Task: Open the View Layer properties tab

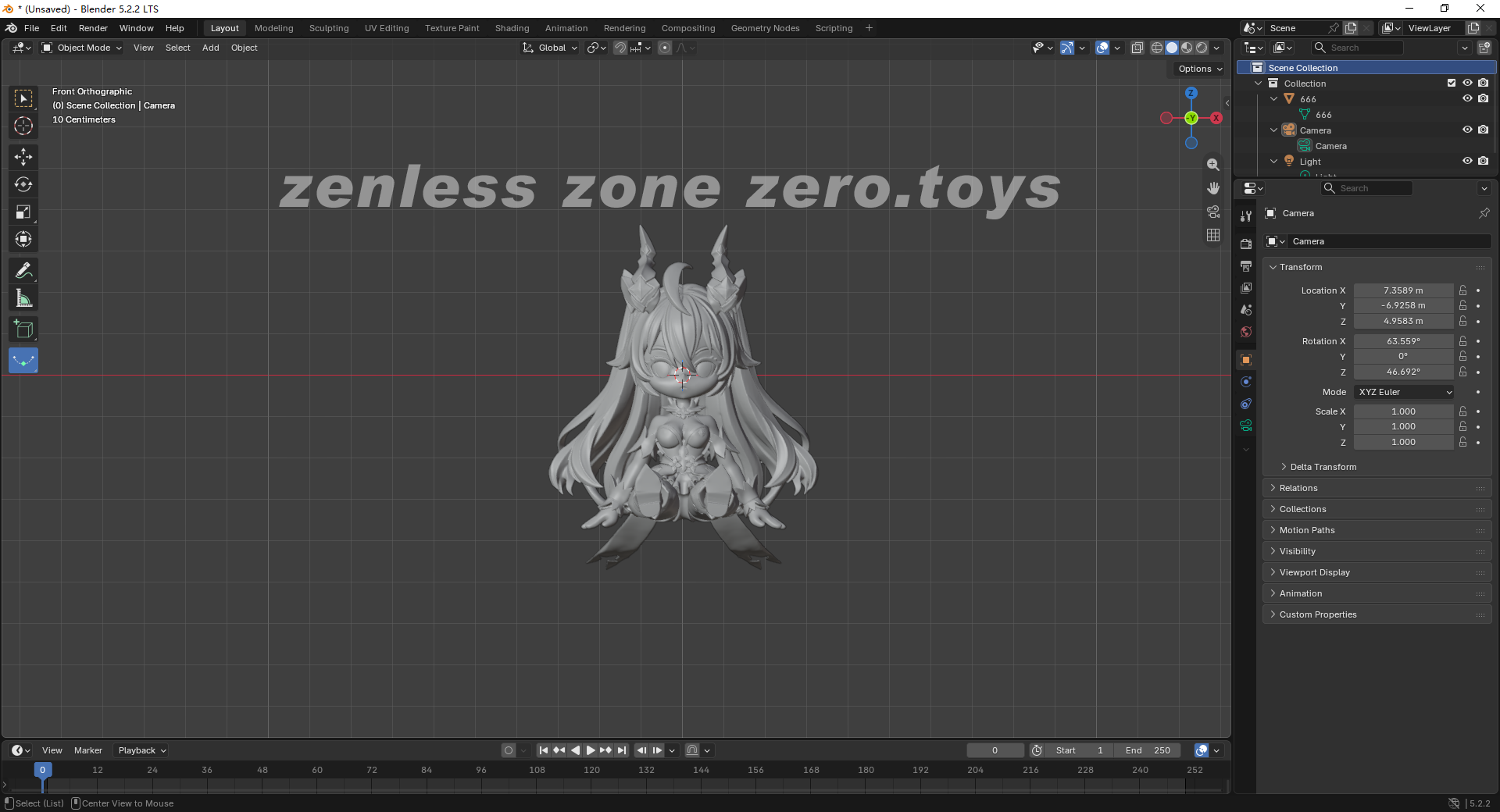Action: (x=1246, y=288)
